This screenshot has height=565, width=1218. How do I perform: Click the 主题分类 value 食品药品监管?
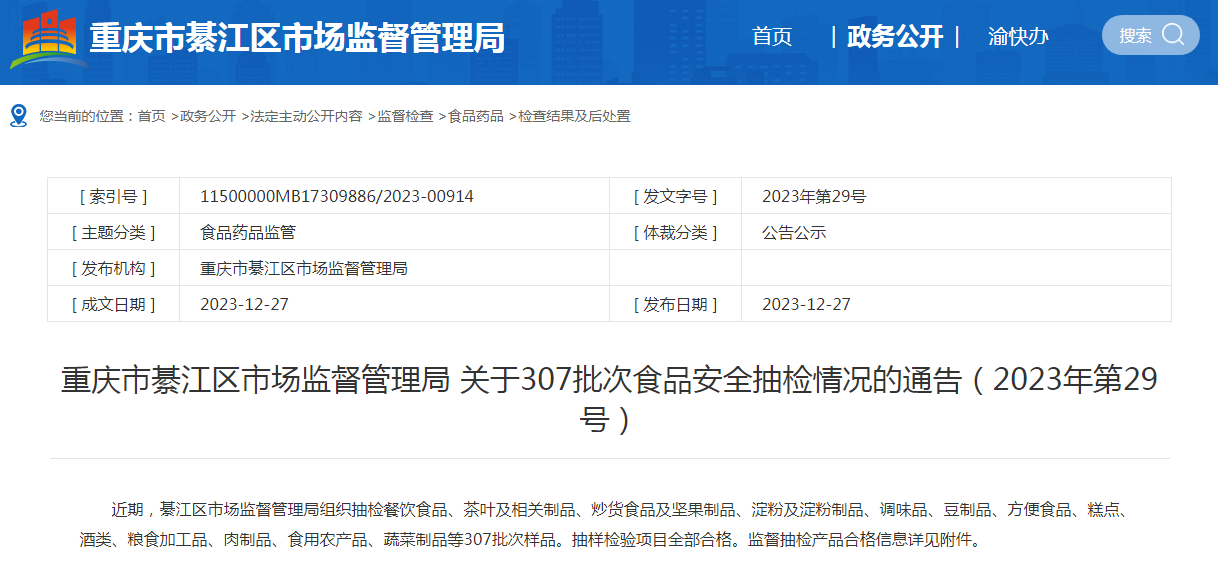pos(248,232)
